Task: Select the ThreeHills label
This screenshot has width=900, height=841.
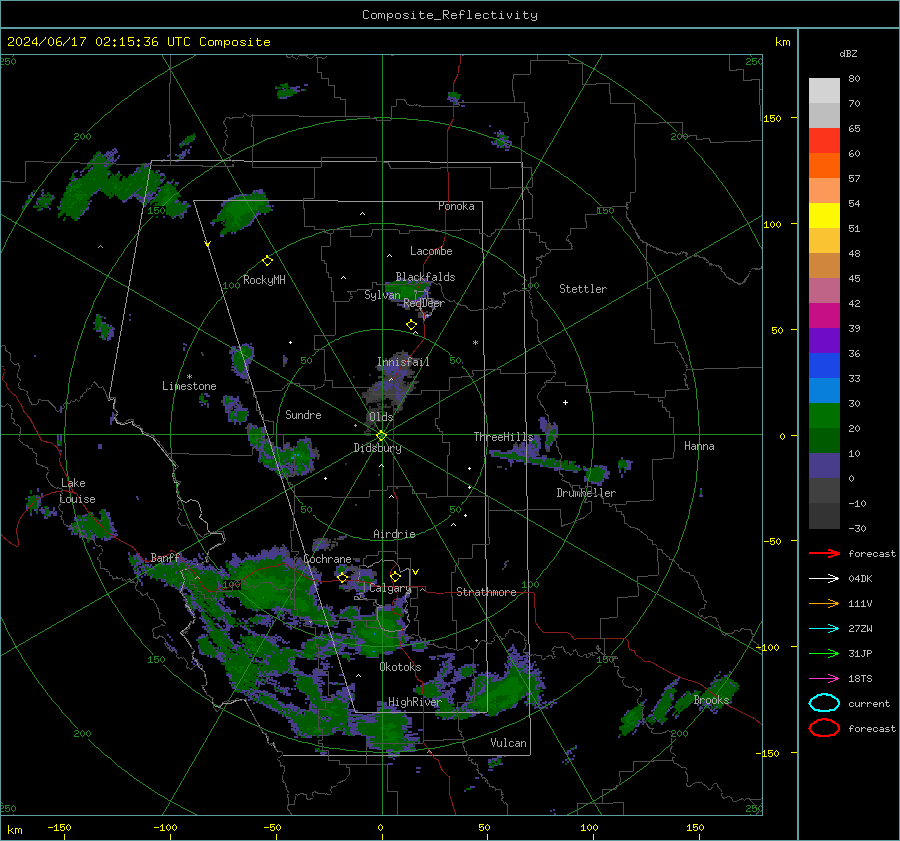Action: pyautogui.click(x=503, y=437)
